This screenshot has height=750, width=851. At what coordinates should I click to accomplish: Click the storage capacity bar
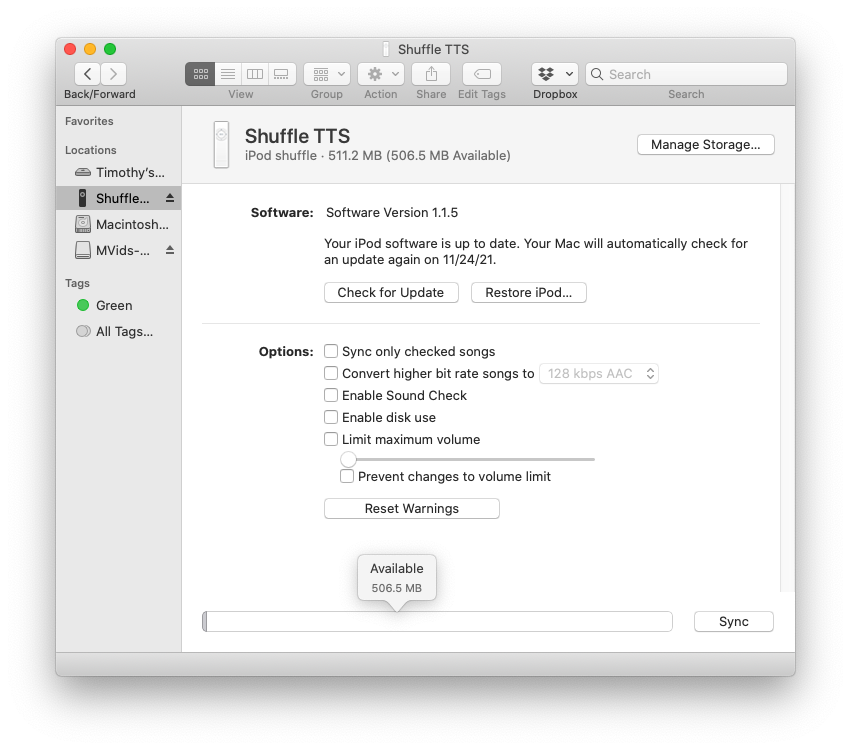click(437, 621)
